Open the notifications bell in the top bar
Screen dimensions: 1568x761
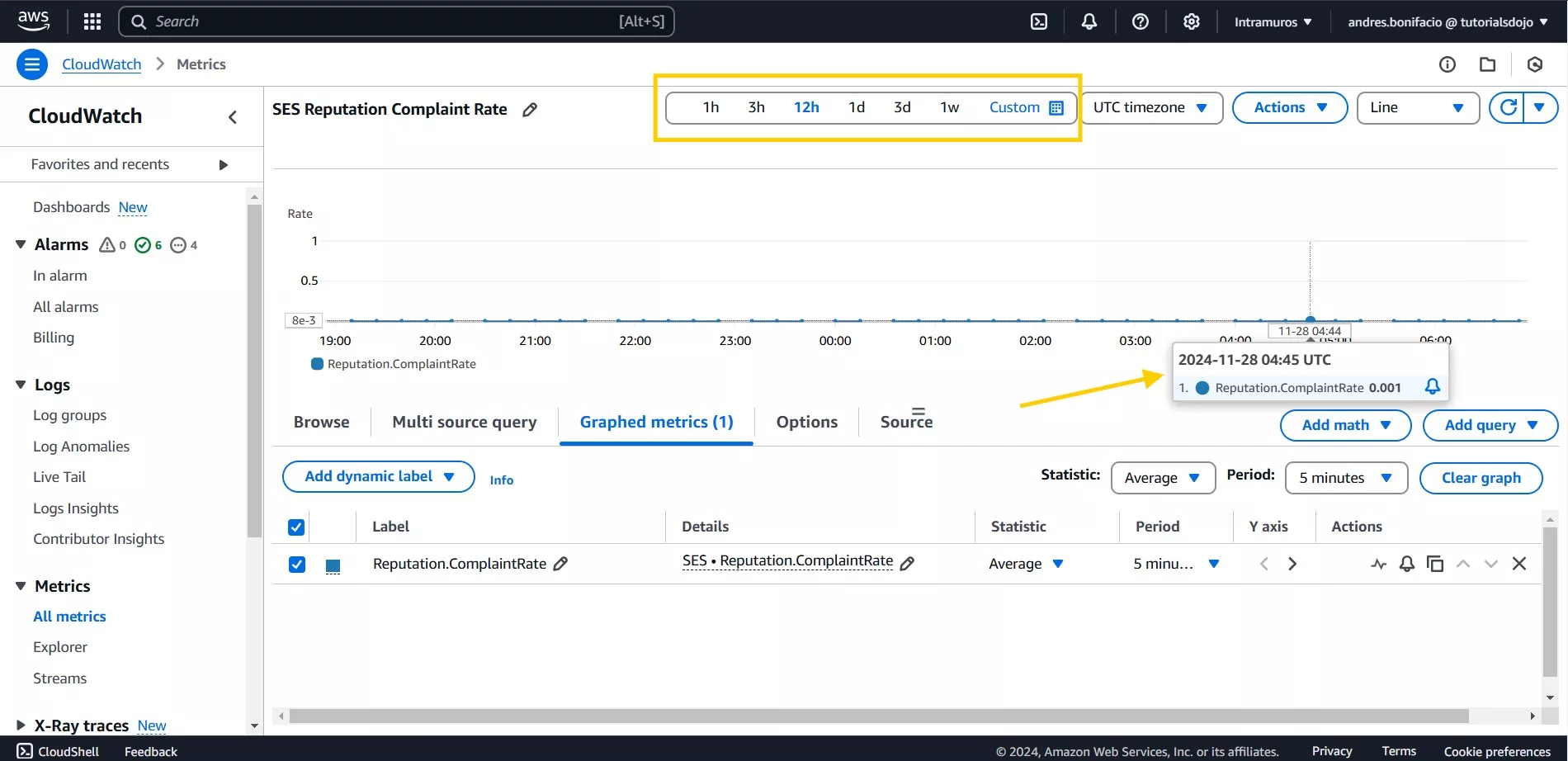(x=1089, y=21)
